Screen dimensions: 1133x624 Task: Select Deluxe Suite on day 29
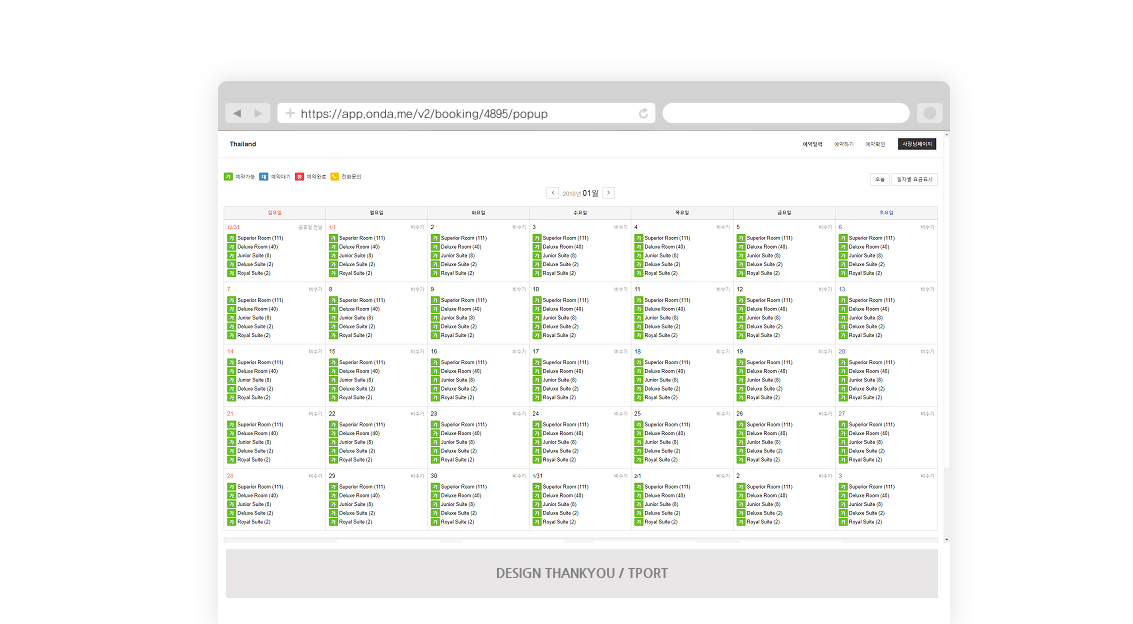357,513
